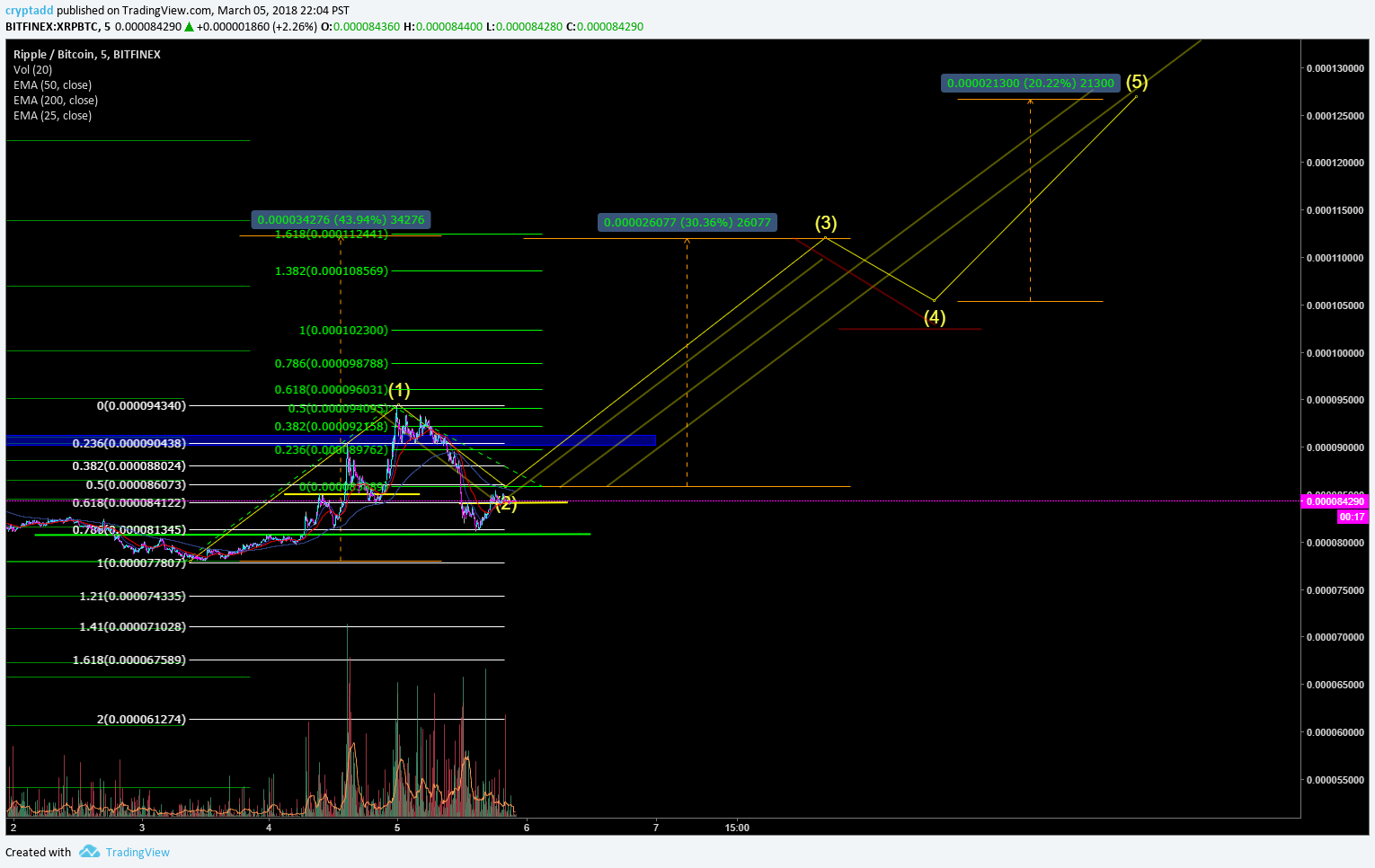Click date 7 on the time axis

pyautogui.click(x=655, y=828)
